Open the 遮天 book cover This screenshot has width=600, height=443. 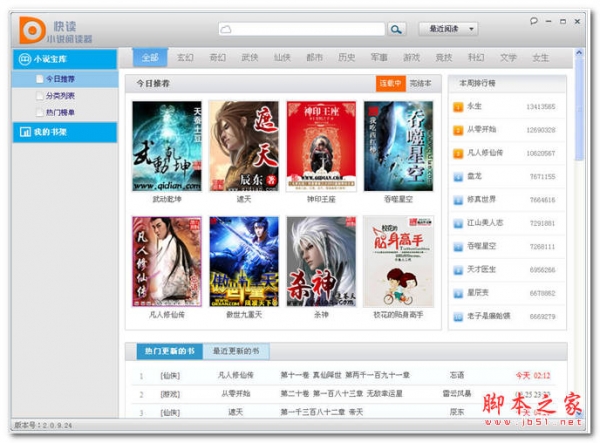pyautogui.click(x=244, y=146)
